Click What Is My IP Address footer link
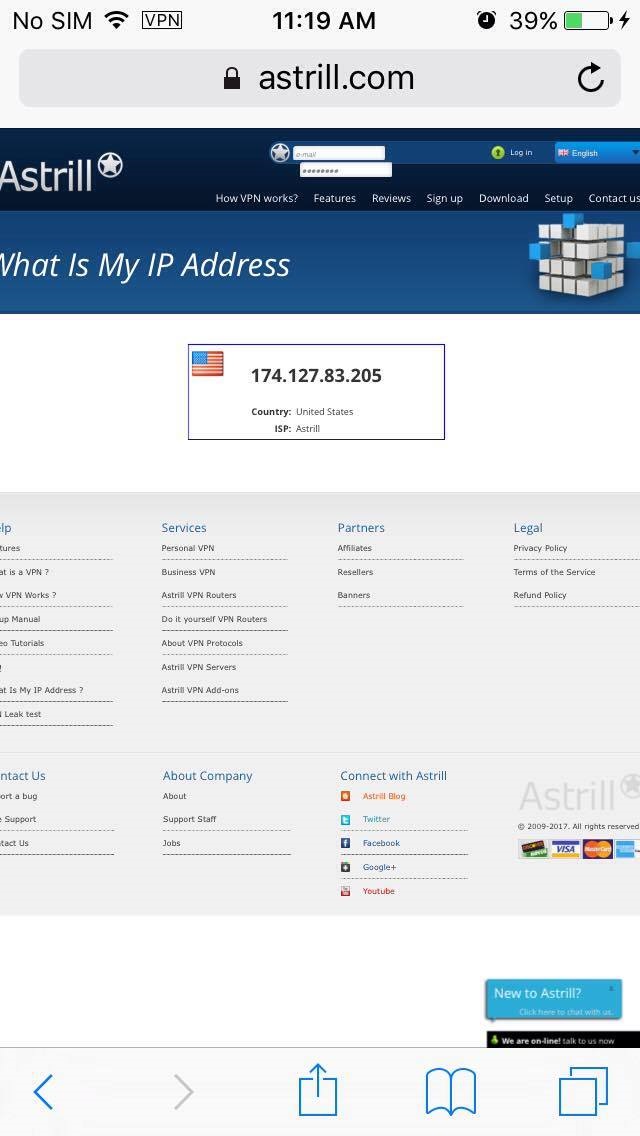The width and height of the screenshot is (640, 1136). point(41,690)
